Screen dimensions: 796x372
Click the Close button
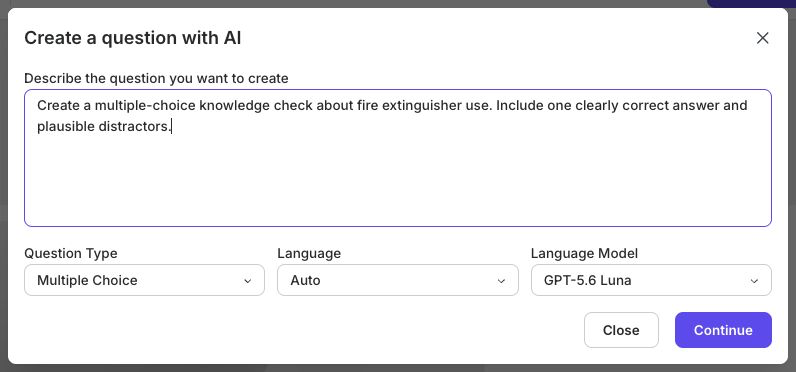coord(621,330)
